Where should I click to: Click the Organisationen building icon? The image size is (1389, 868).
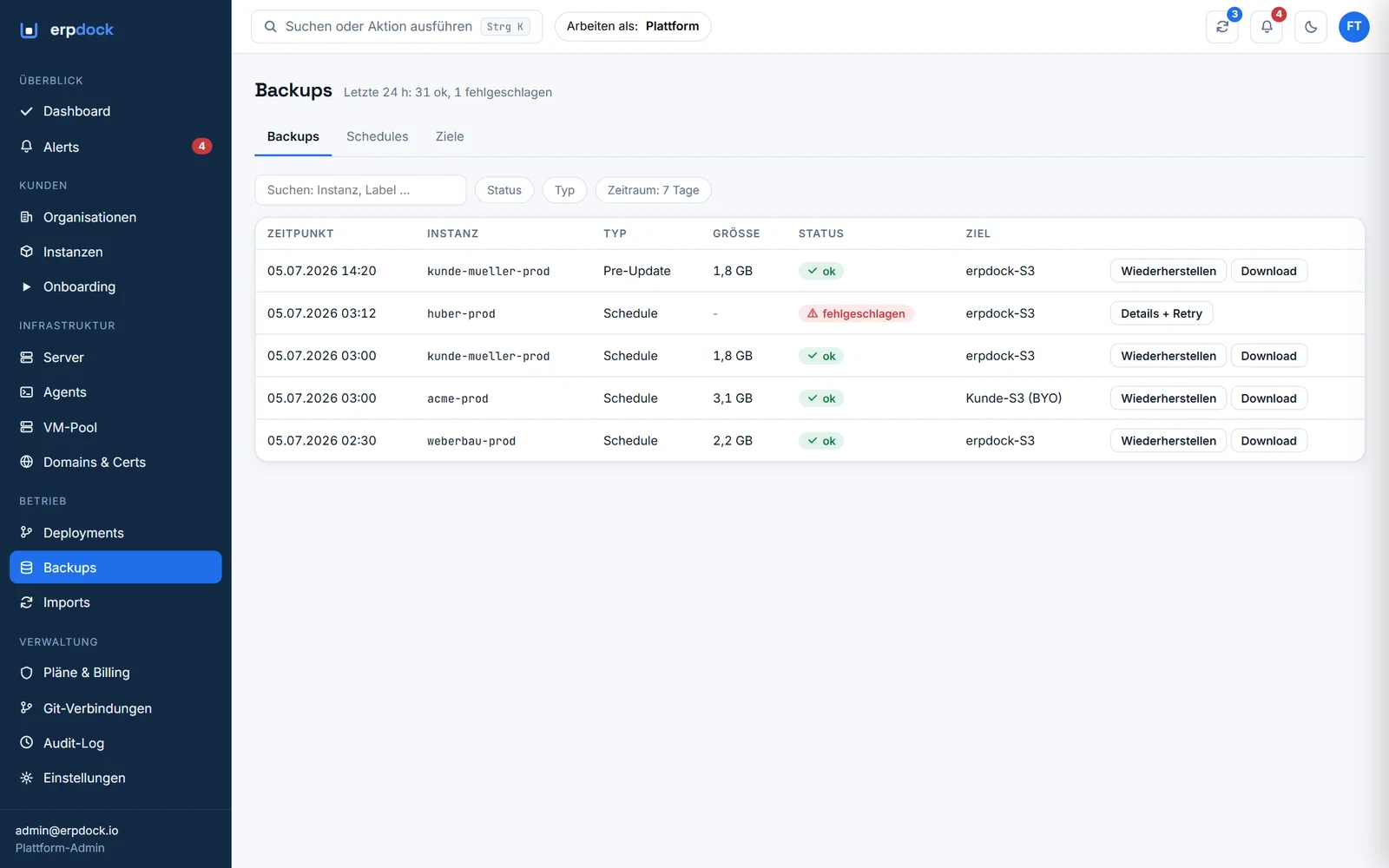click(x=27, y=217)
